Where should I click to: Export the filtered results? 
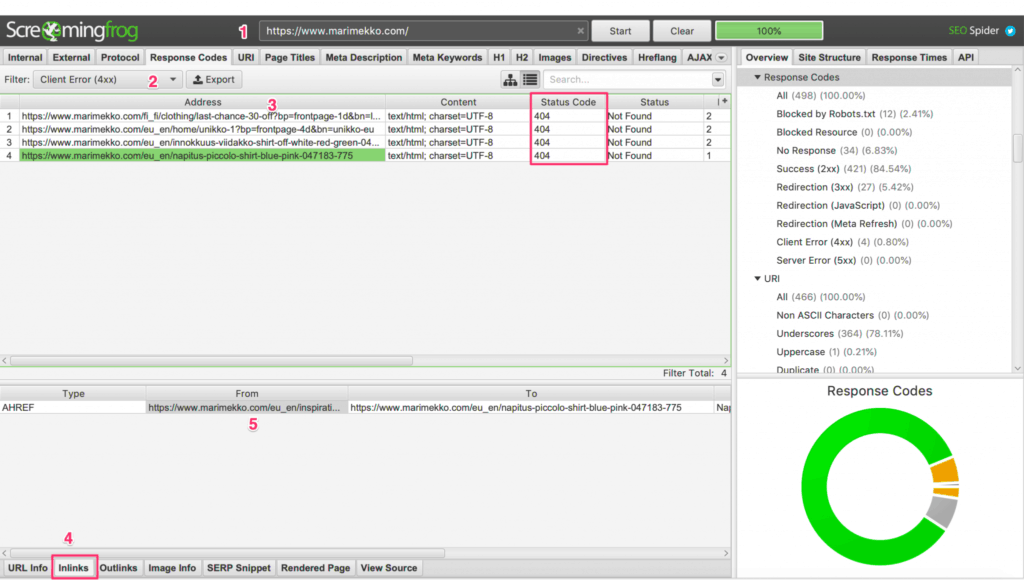point(214,80)
